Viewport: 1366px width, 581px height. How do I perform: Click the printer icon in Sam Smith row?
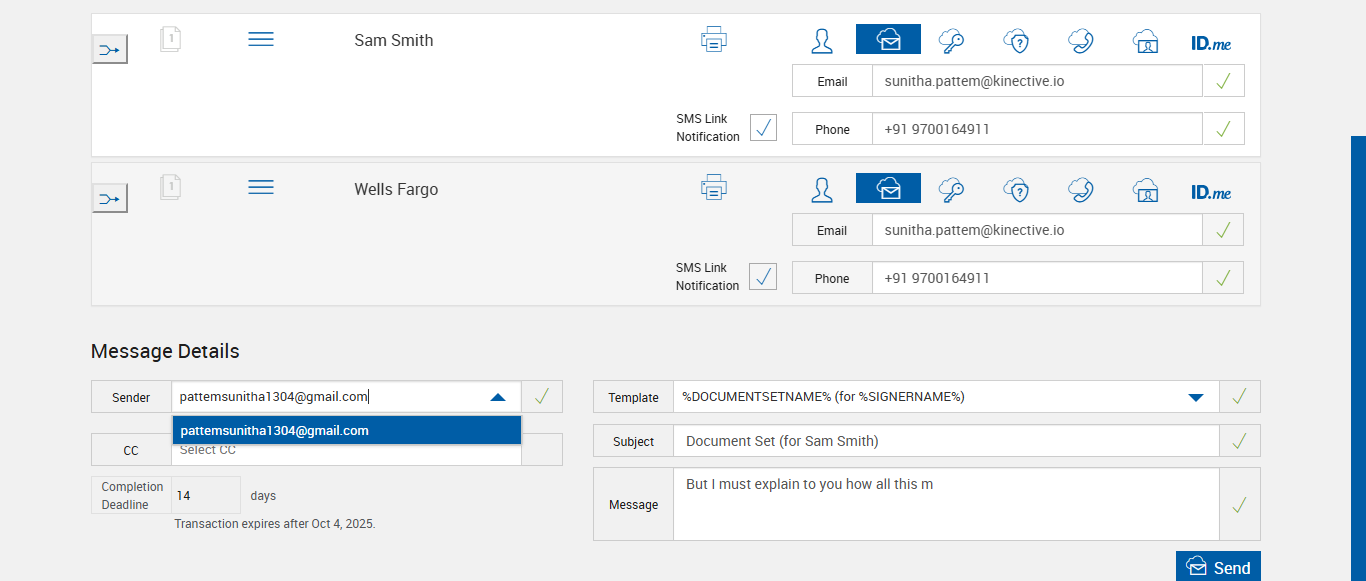click(713, 40)
